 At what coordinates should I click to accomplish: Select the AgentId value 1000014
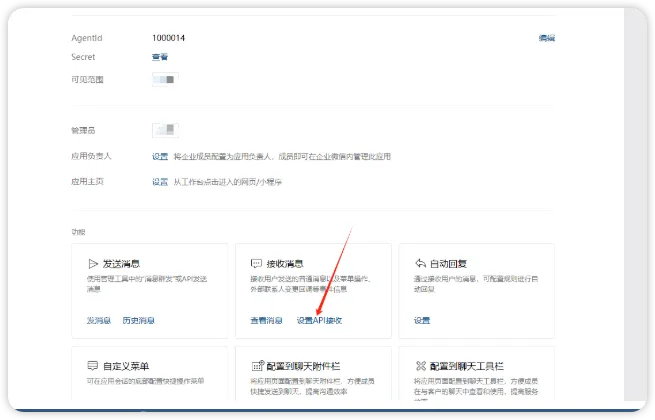pos(168,38)
